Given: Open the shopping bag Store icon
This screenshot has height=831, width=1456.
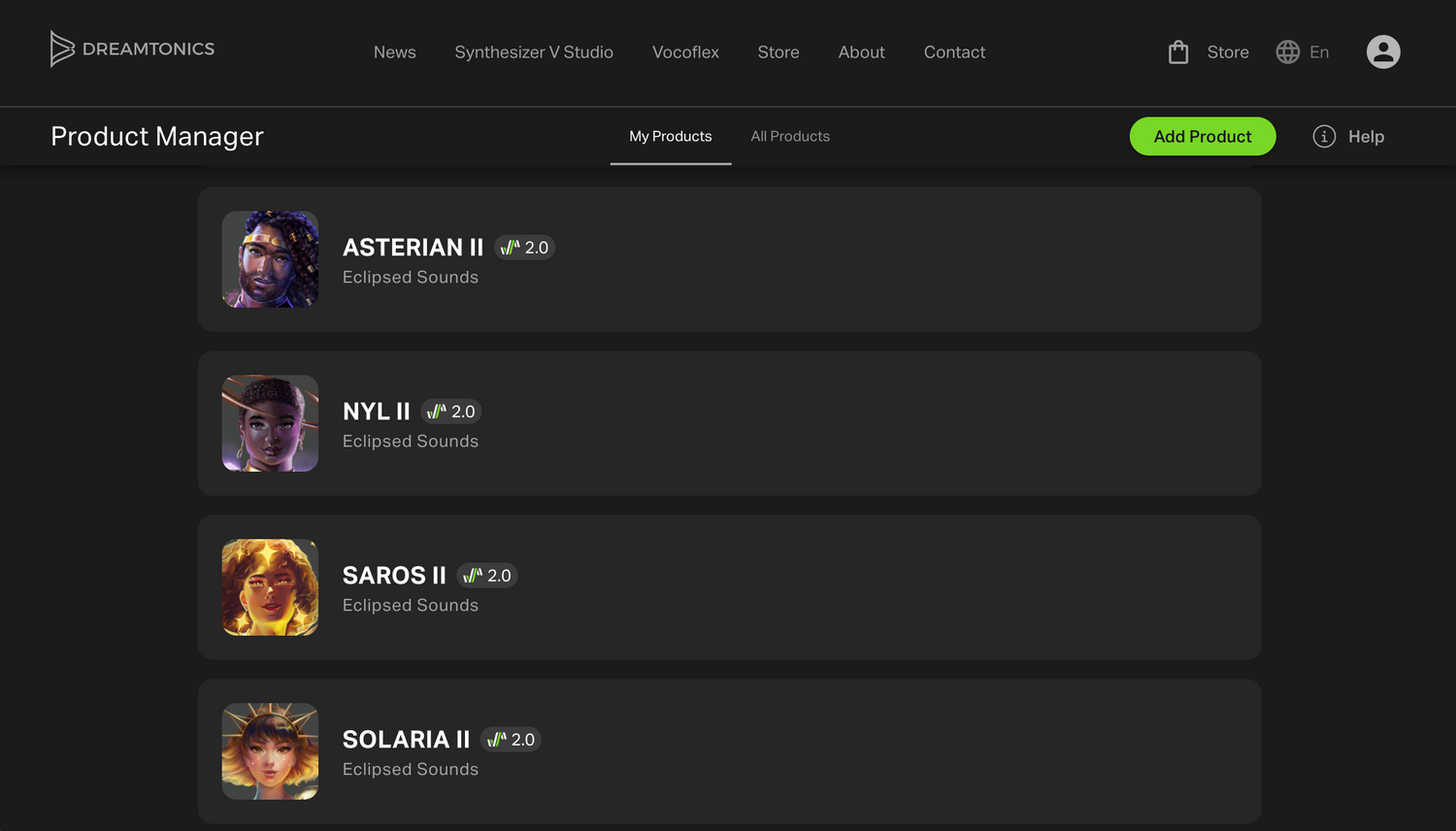Looking at the screenshot, I should tap(1178, 52).
